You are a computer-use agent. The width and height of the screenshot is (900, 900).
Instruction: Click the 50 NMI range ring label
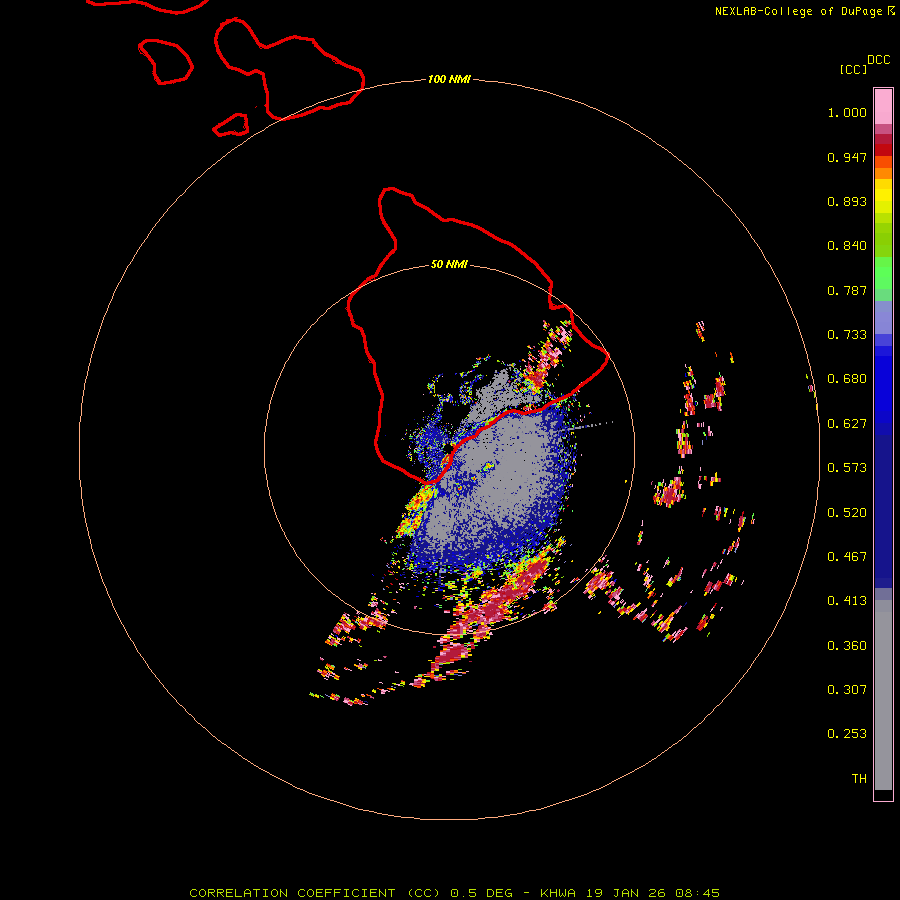tap(449, 265)
